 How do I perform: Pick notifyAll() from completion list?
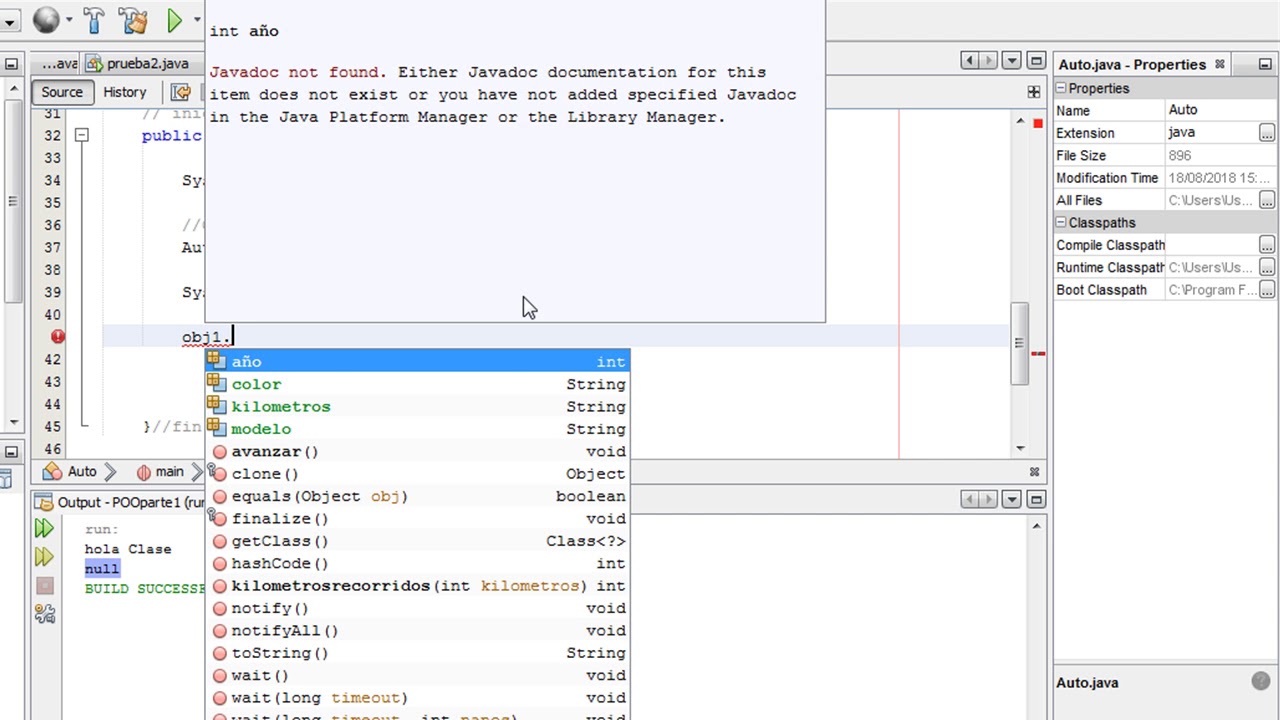tap(417, 631)
